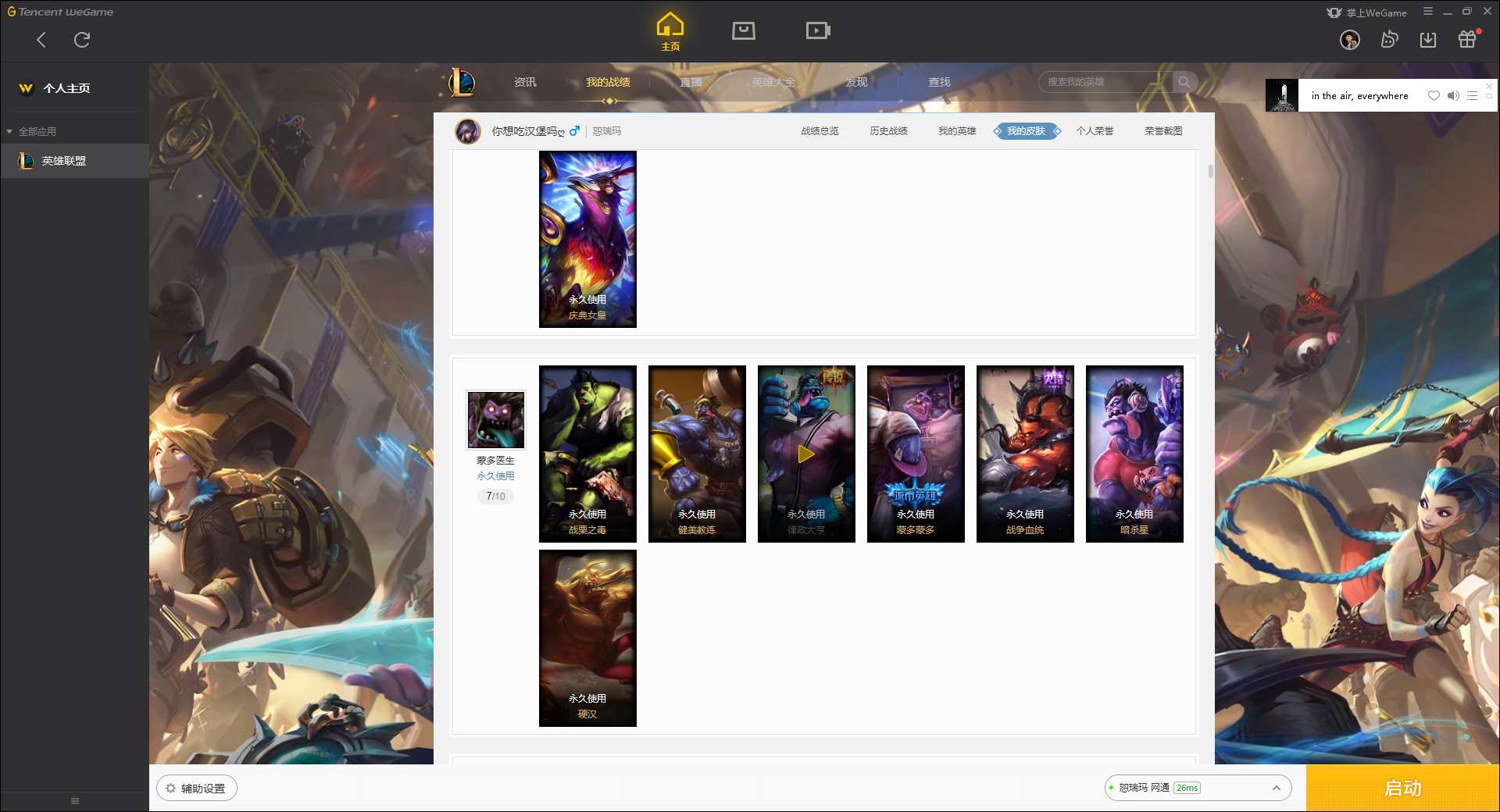Click the 恕瑞玛 server label beside username
This screenshot has width=1500, height=812.
606,131
